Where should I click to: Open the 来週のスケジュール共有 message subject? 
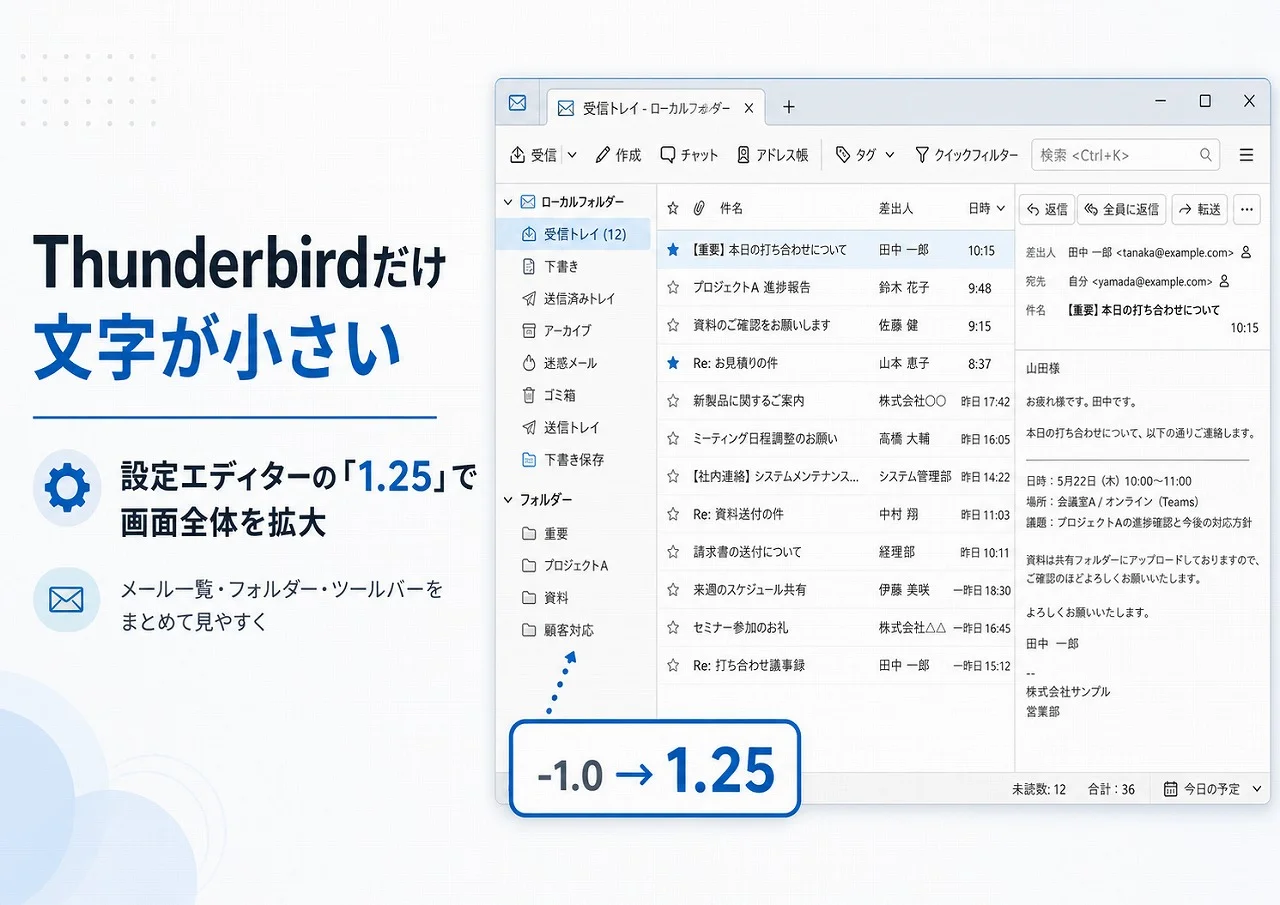coord(749,590)
